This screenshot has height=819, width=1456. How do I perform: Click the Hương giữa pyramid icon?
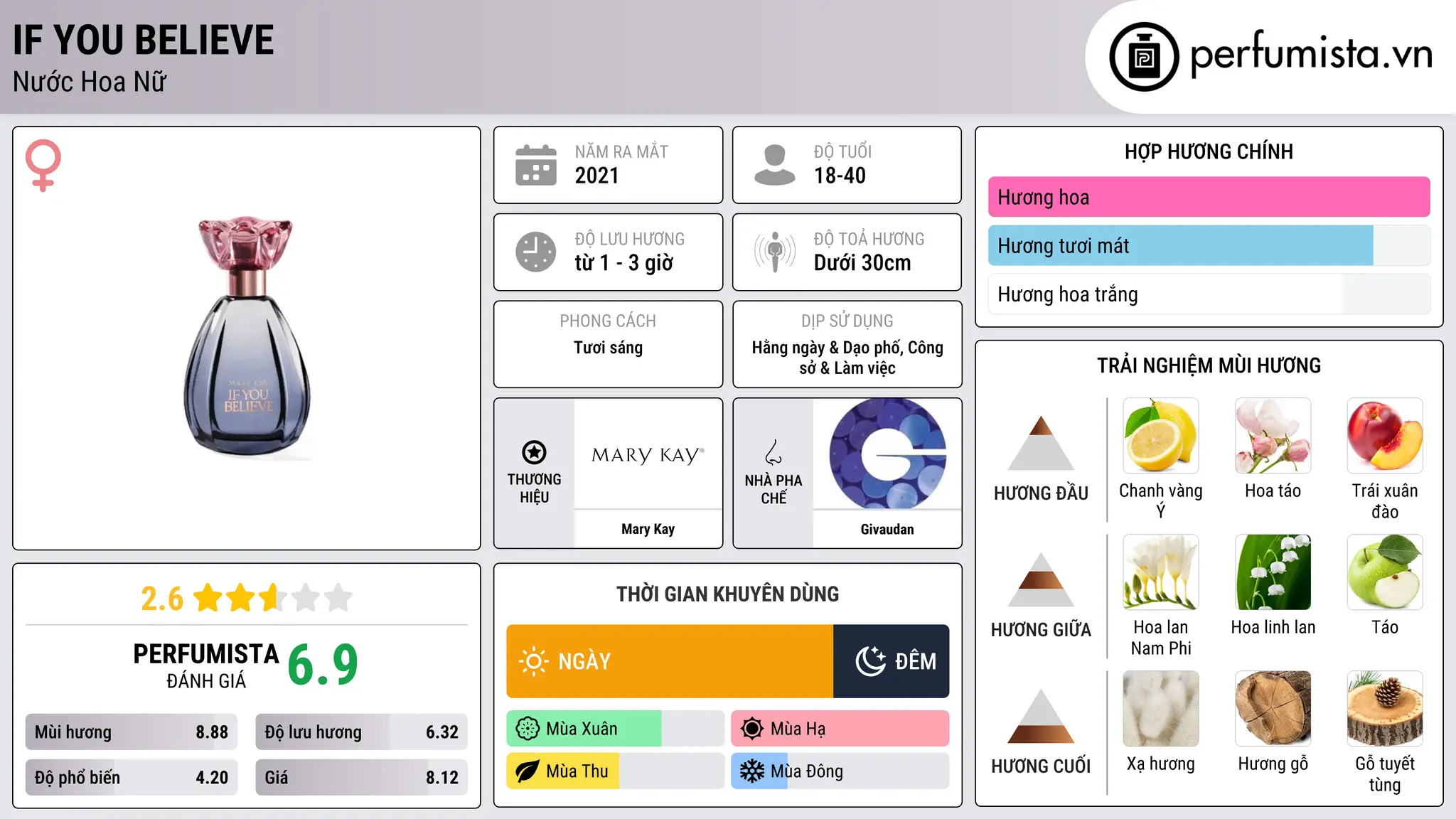click(x=1041, y=579)
